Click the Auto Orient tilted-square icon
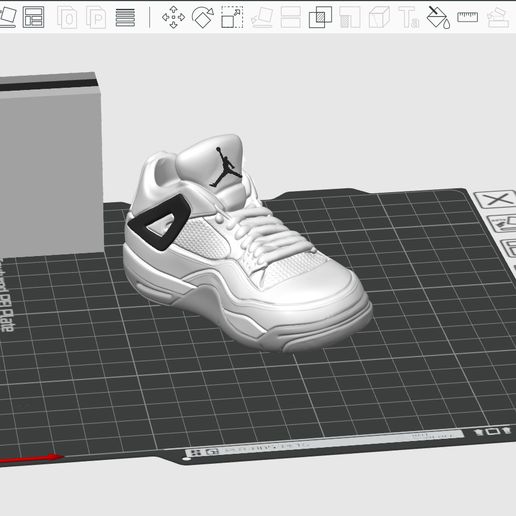Image resolution: width=516 pixels, height=516 pixels. pos(7,17)
